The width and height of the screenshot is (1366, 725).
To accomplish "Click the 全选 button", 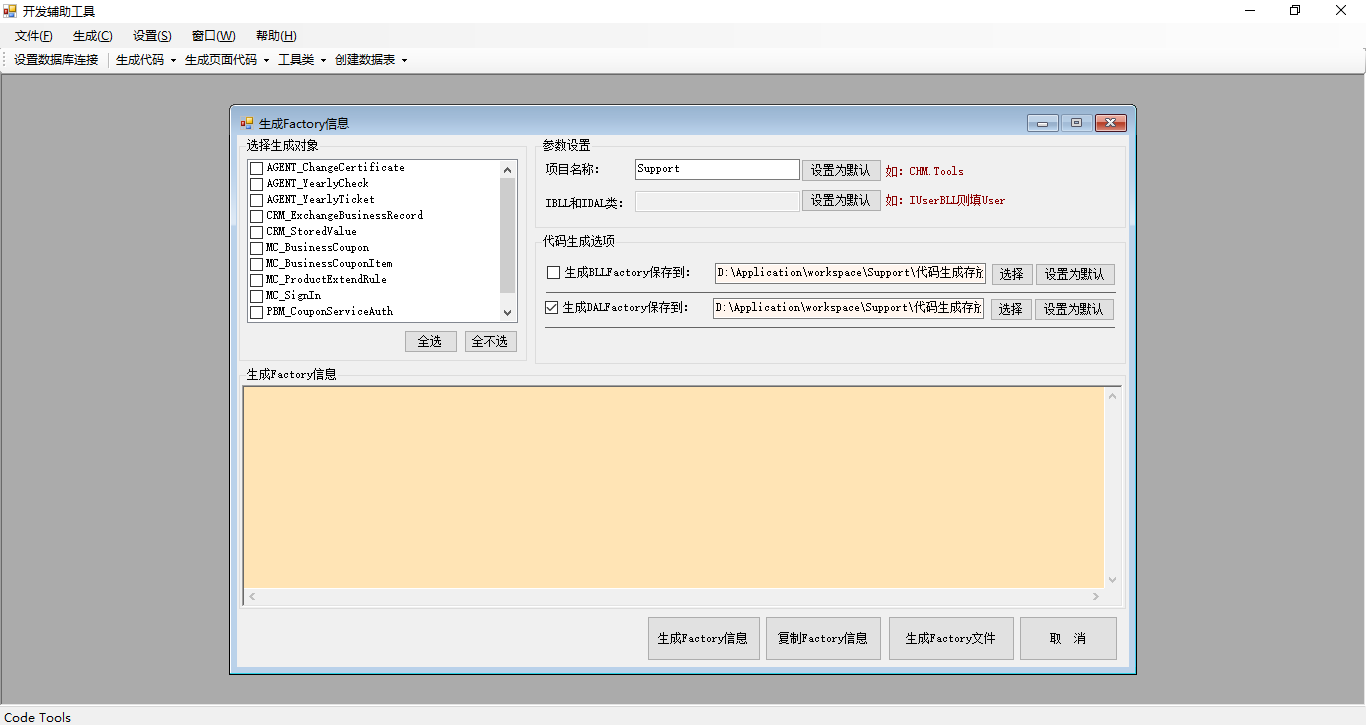I will coord(431,342).
